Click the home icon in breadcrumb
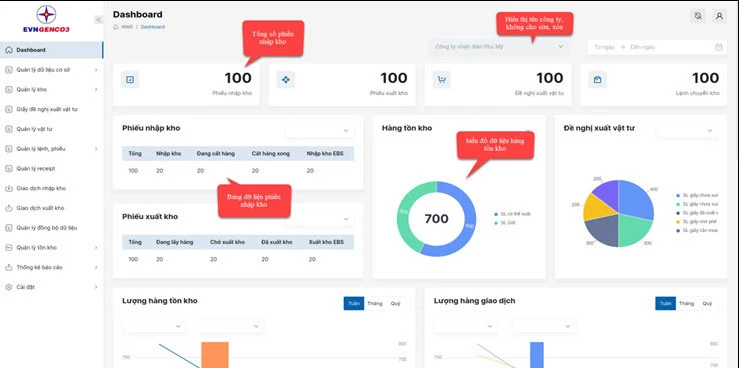The height and width of the screenshot is (368, 739). (115, 27)
